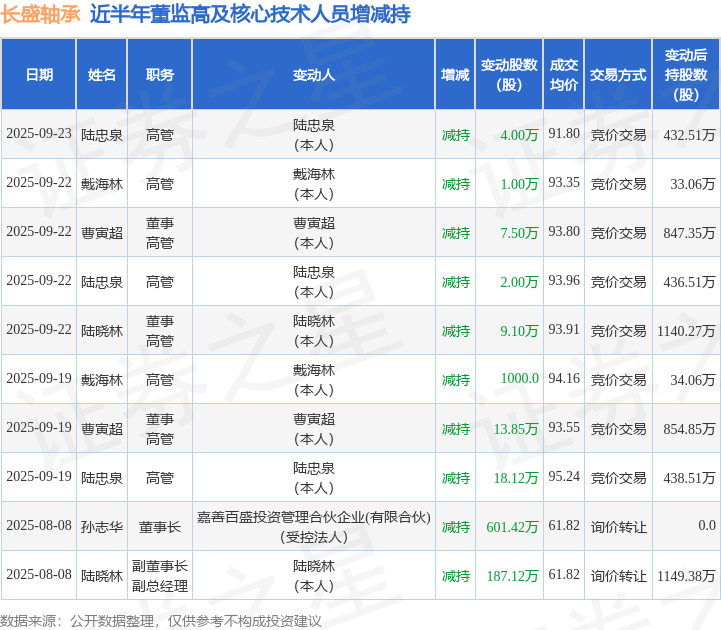Image resolution: width=721 pixels, height=630 pixels.
Task: Click the 变动人 column header
Action: pyautogui.click(x=314, y=74)
